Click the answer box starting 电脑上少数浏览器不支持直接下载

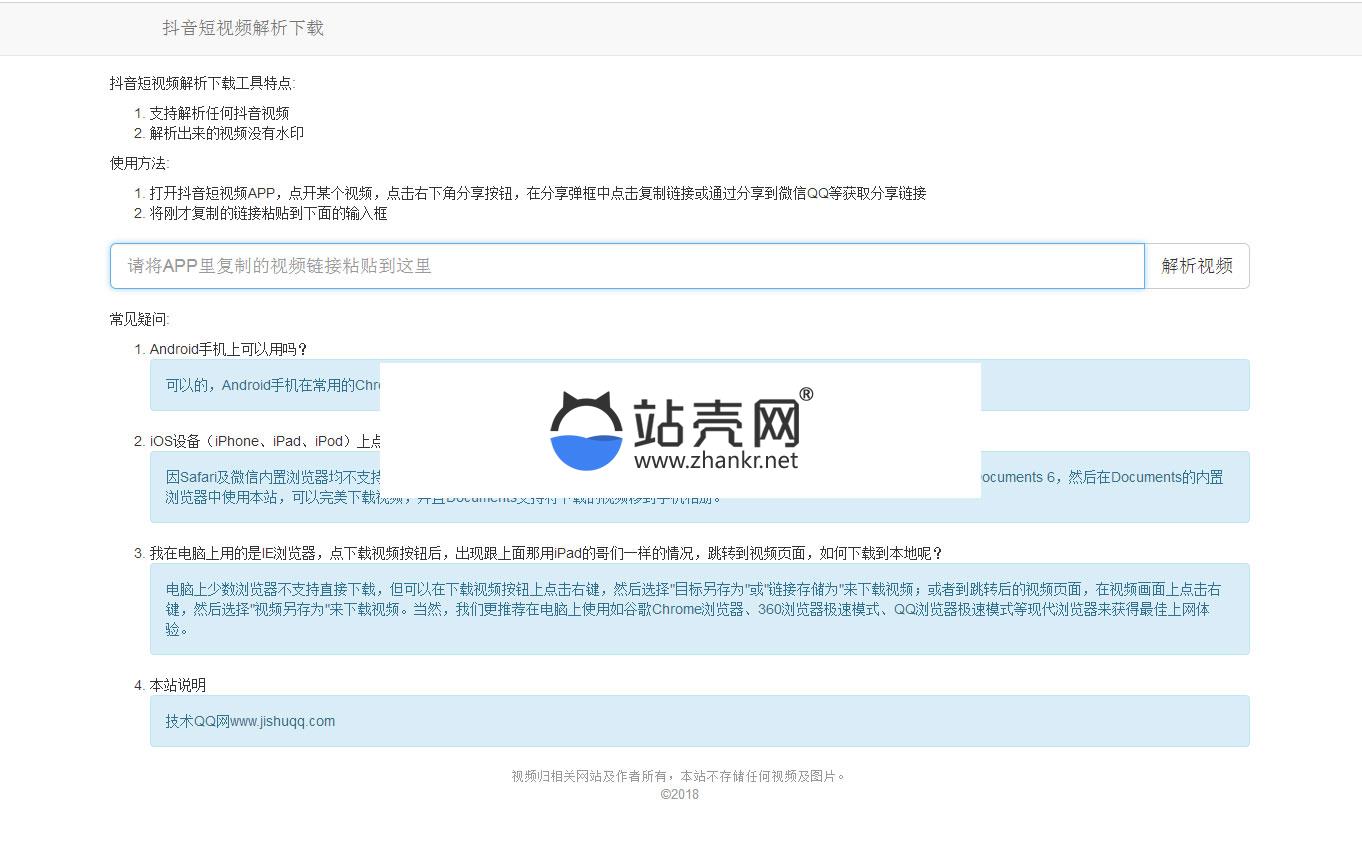tap(700, 609)
